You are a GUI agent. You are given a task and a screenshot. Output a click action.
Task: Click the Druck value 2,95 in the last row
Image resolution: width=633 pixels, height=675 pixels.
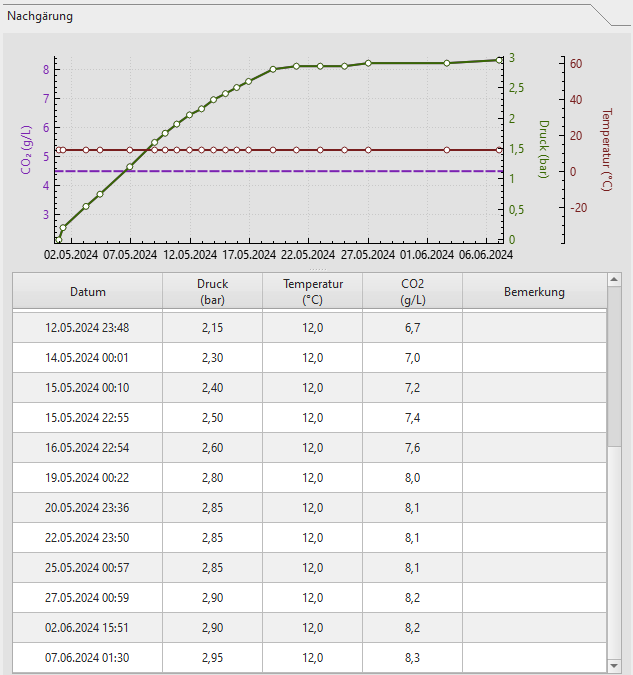(212, 658)
